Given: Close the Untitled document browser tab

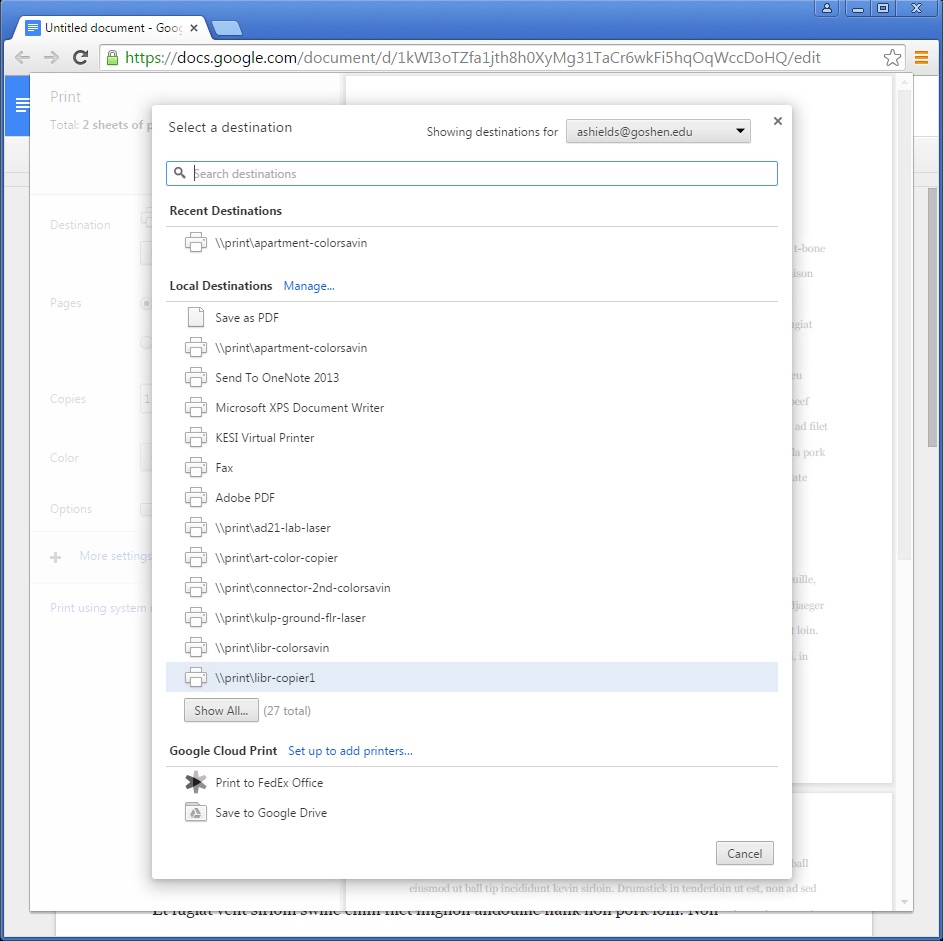Looking at the screenshot, I should (194, 28).
